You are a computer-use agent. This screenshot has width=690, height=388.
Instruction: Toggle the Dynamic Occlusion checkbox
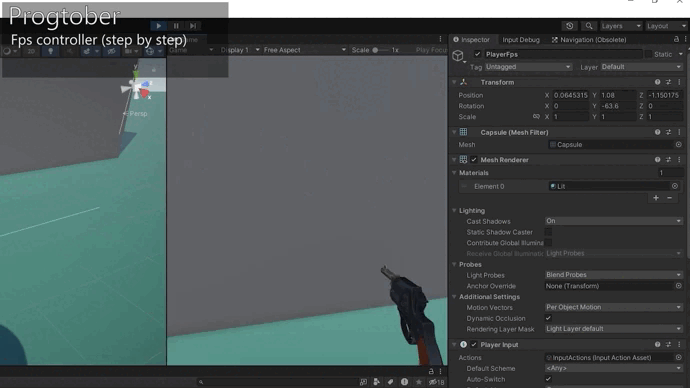[x=548, y=318]
